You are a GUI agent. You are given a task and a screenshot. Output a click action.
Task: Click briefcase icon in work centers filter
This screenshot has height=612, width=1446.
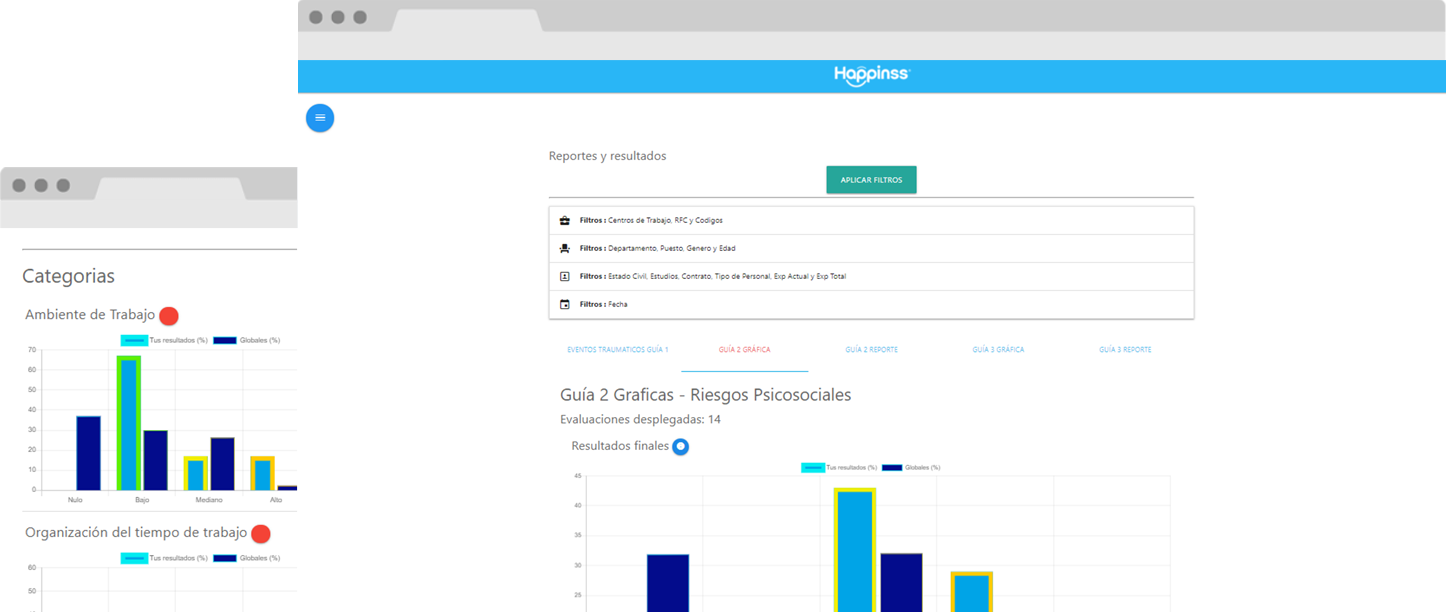564,220
